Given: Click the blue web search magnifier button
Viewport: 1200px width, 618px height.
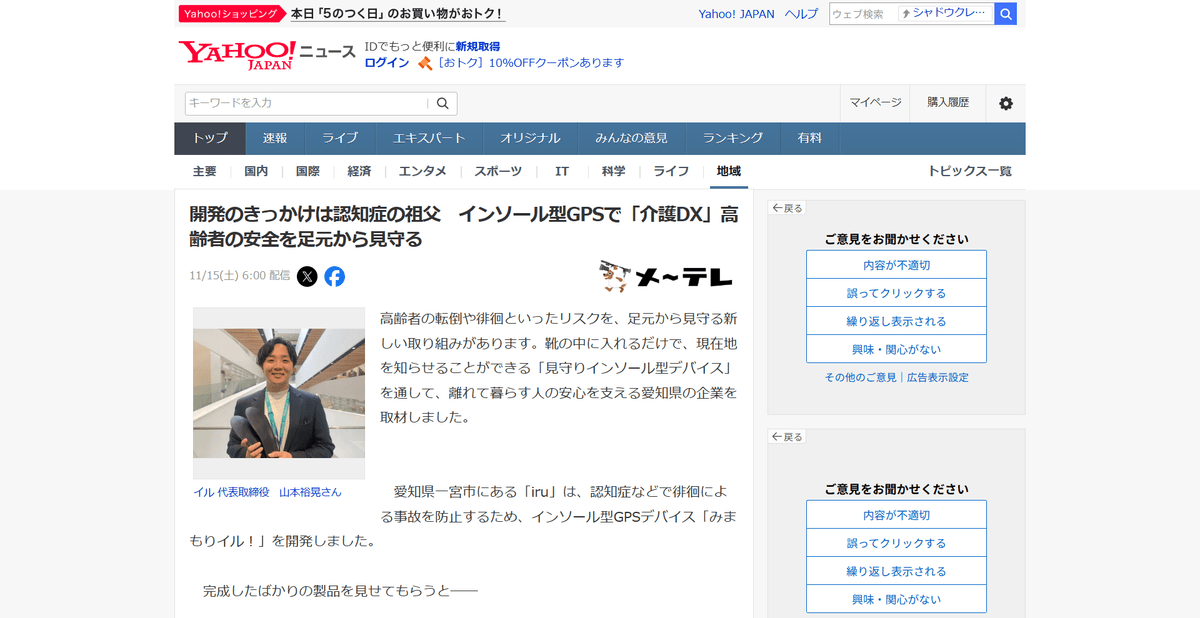Looking at the screenshot, I should click(1006, 14).
